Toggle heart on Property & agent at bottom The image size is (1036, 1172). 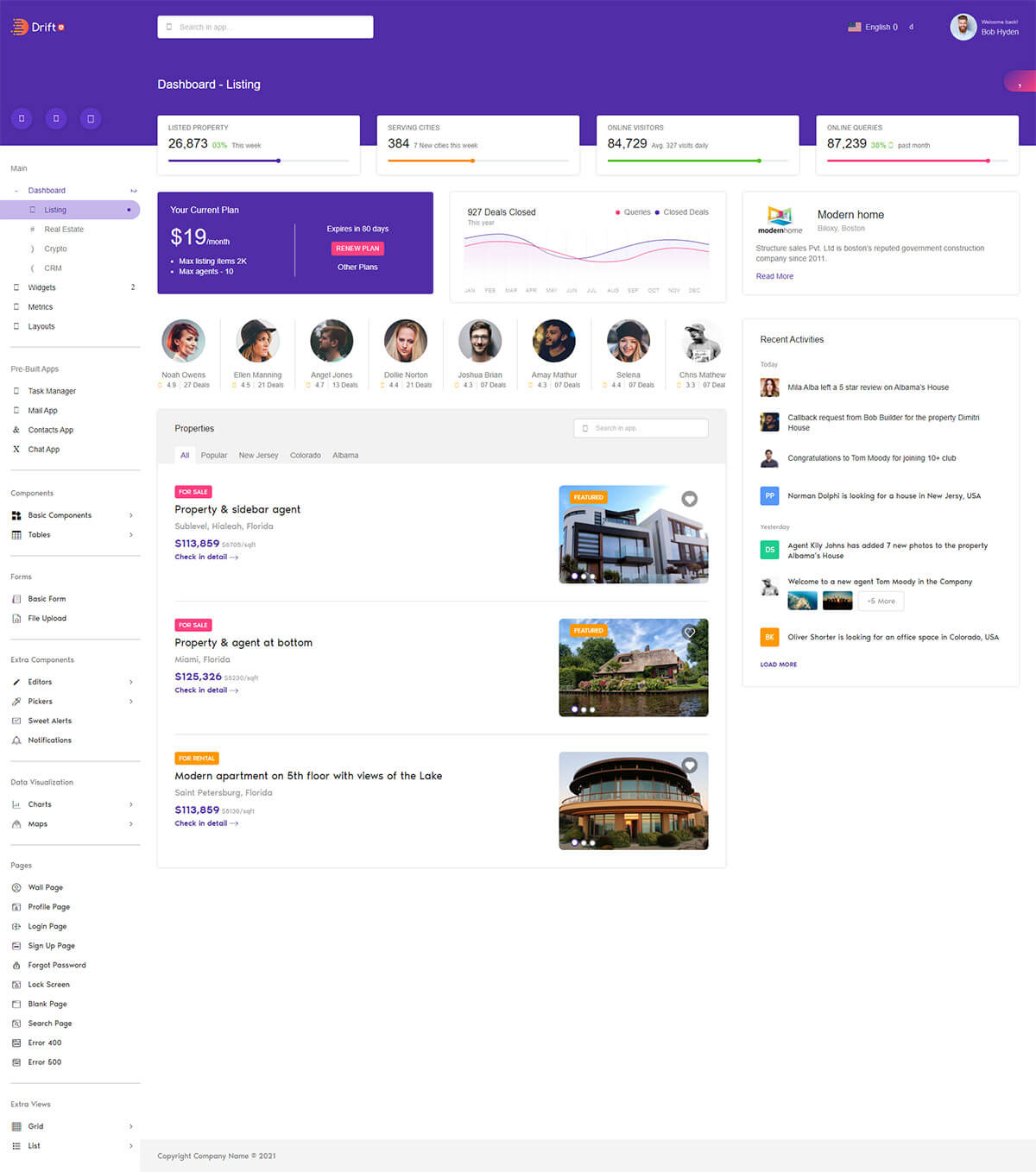689,633
